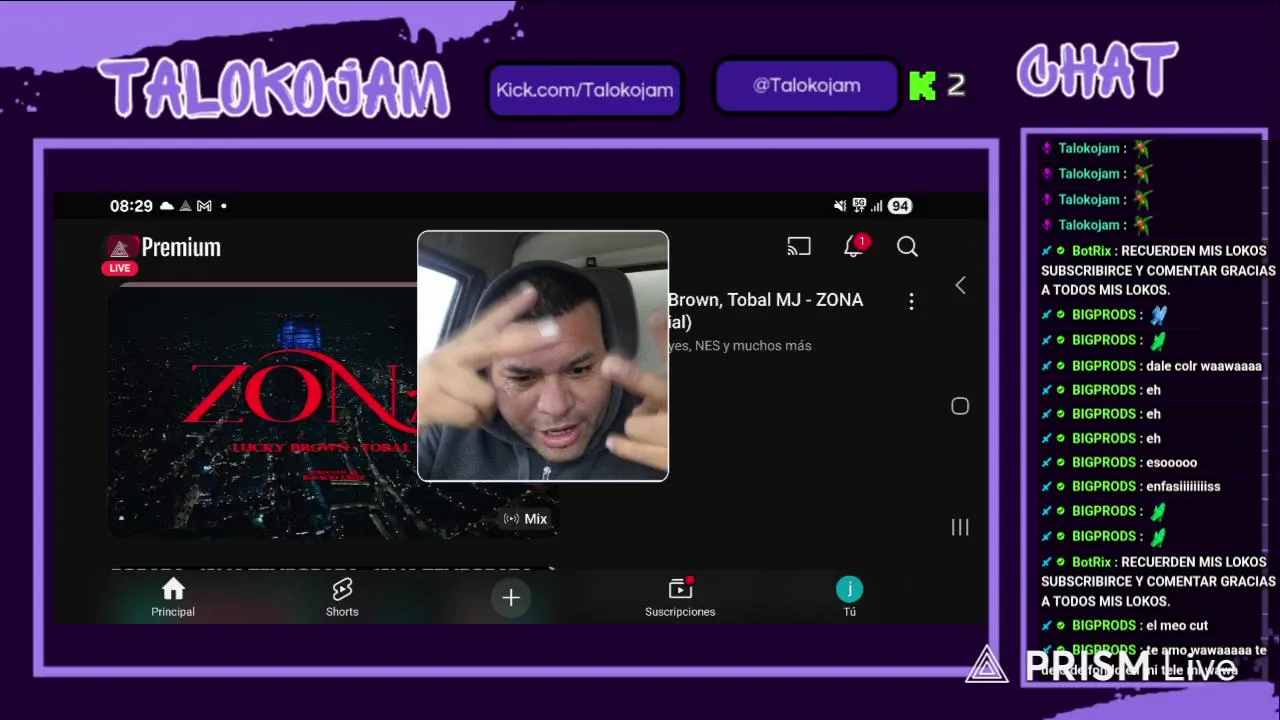Tap the battery 94 indicator
Viewport: 1280px width, 720px height.
pyautogui.click(x=900, y=206)
